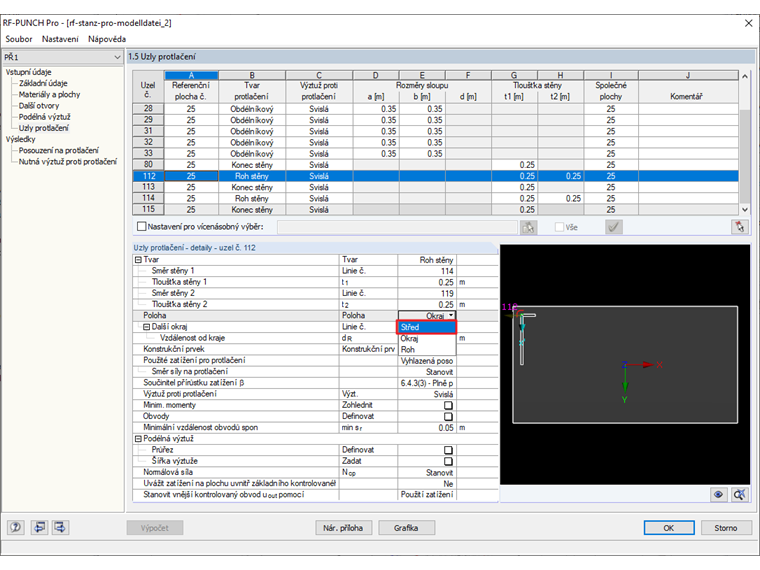This screenshot has height=570, width=760.
Task: Open the Soubor menu
Action: [x=19, y=39]
